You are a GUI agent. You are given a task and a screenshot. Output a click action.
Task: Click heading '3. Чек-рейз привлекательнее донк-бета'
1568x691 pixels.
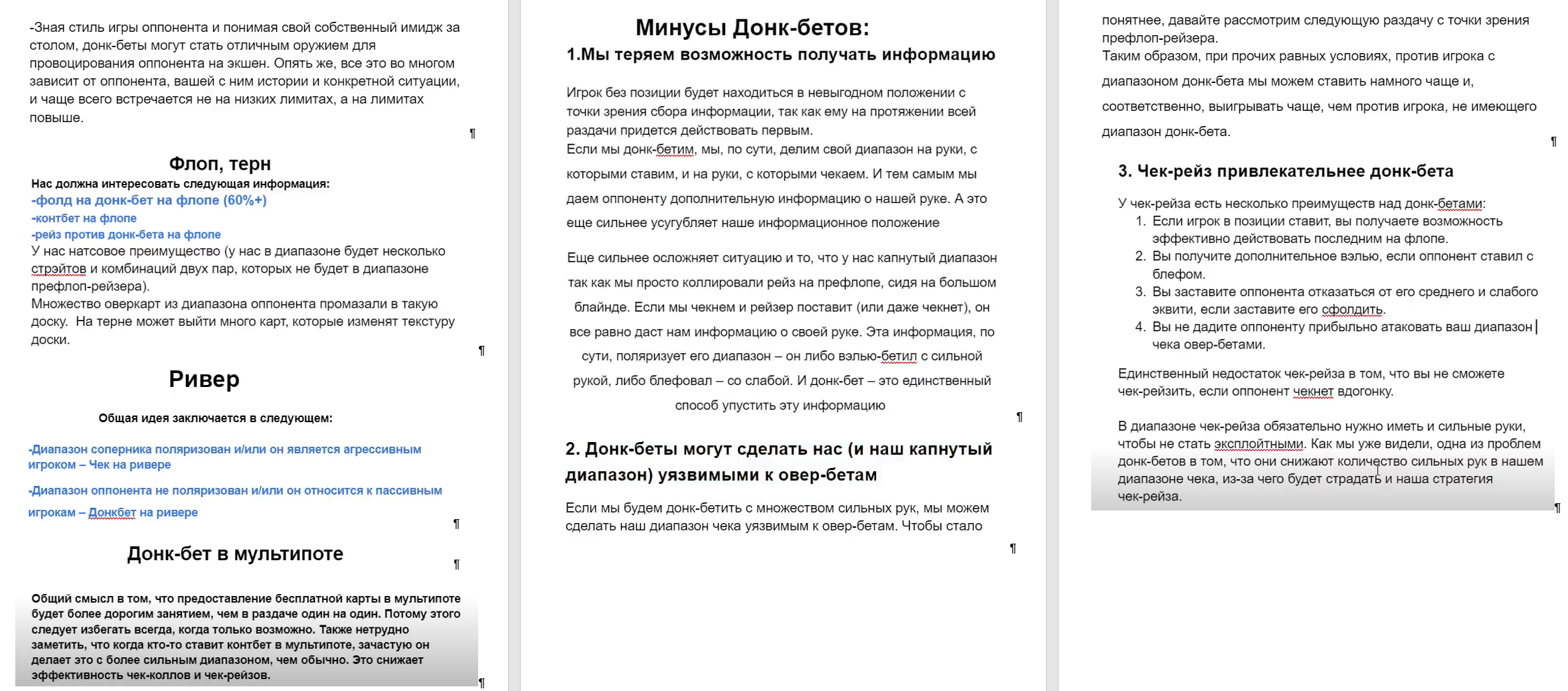[x=1286, y=171]
